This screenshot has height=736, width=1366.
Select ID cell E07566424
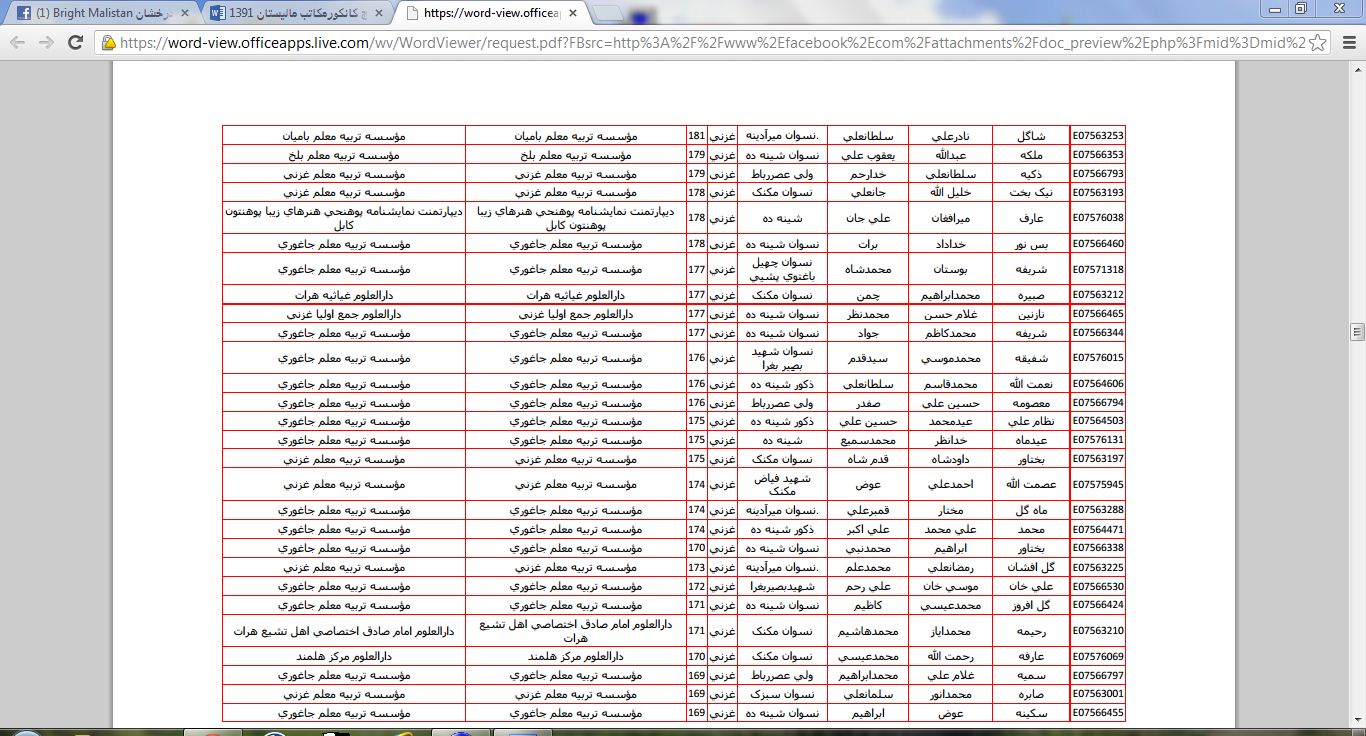[1097, 605]
